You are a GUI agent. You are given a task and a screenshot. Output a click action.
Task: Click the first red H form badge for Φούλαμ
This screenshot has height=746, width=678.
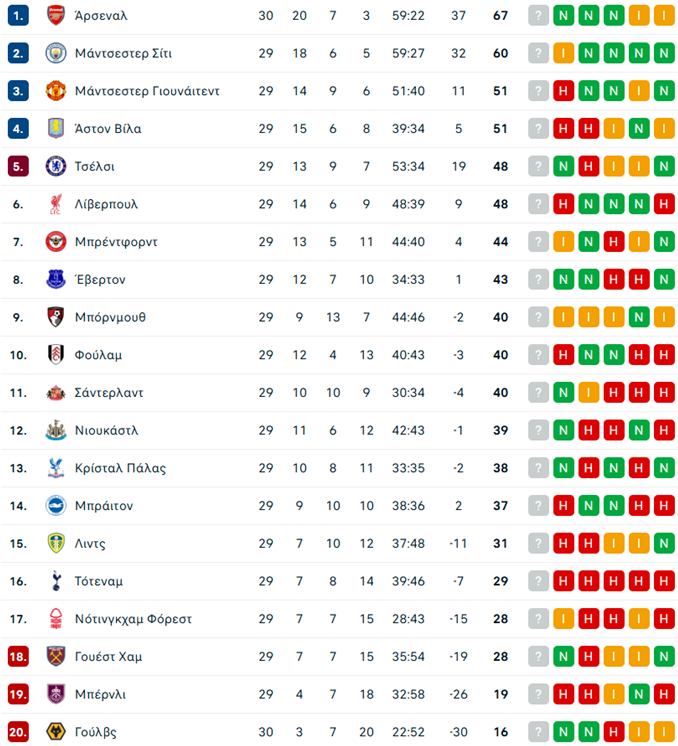click(564, 355)
